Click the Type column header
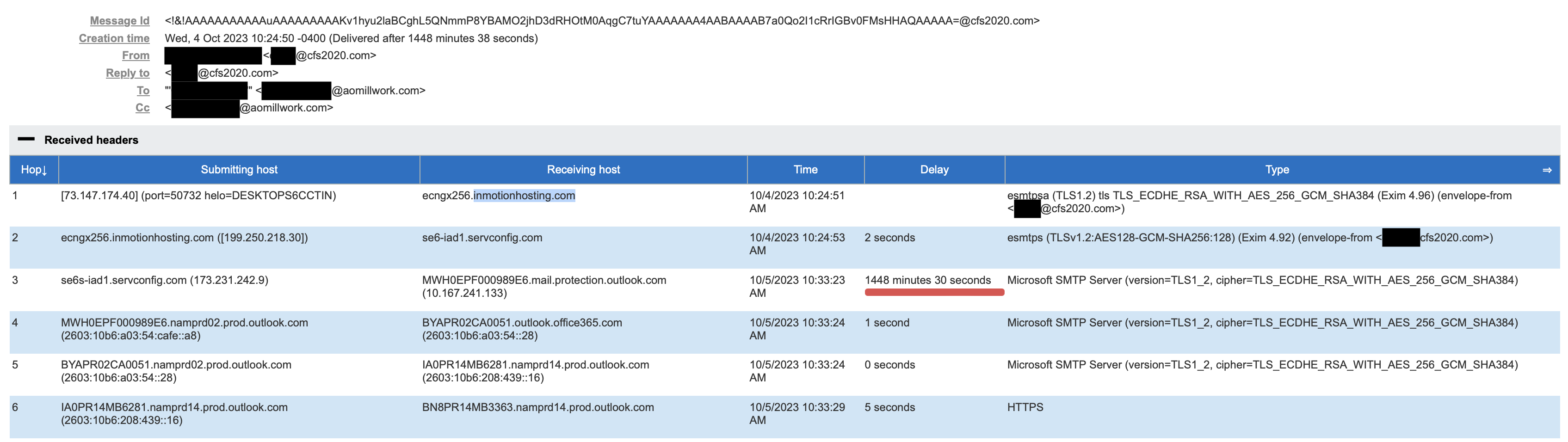This screenshot has width=1568, height=442. tap(1277, 170)
